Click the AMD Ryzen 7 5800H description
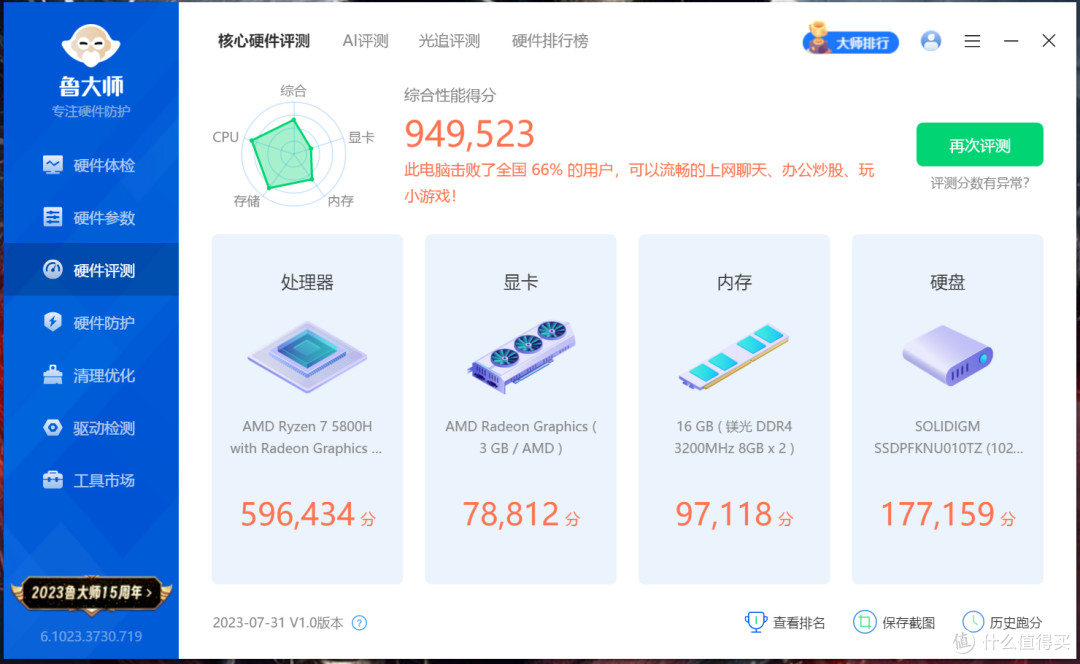1080x664 pixels. [307, 437]
